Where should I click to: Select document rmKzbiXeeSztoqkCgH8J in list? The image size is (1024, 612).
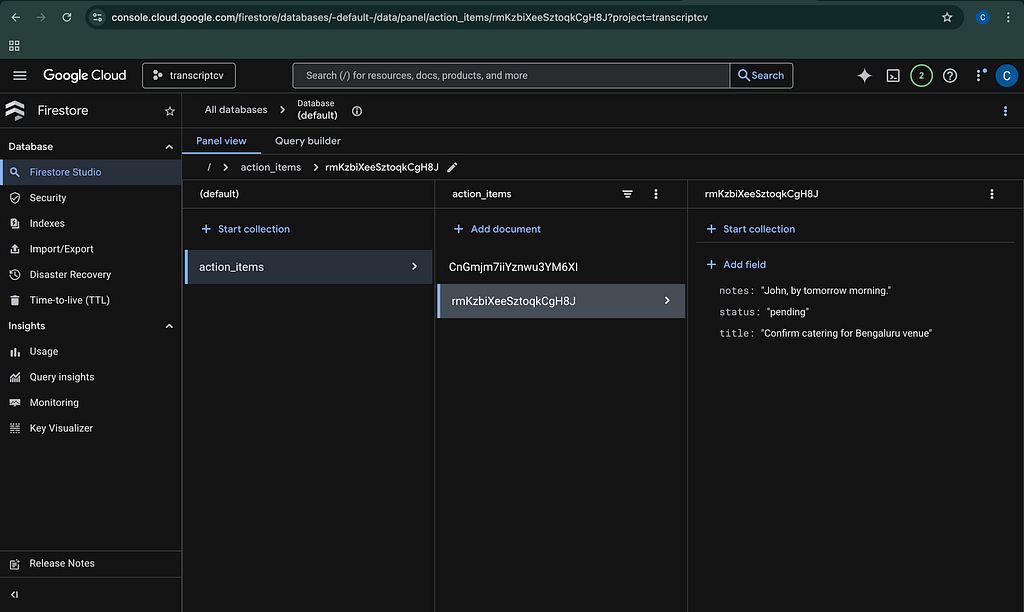[x=561, y=301]
